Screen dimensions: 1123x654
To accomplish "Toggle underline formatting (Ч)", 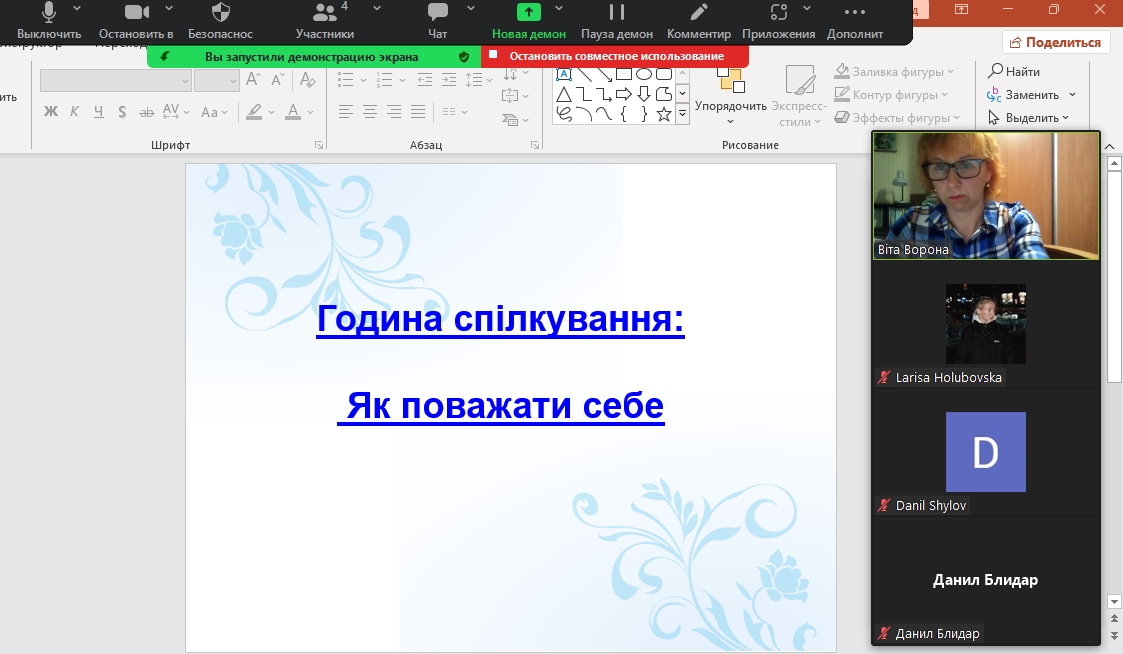I will click(98, 112).
